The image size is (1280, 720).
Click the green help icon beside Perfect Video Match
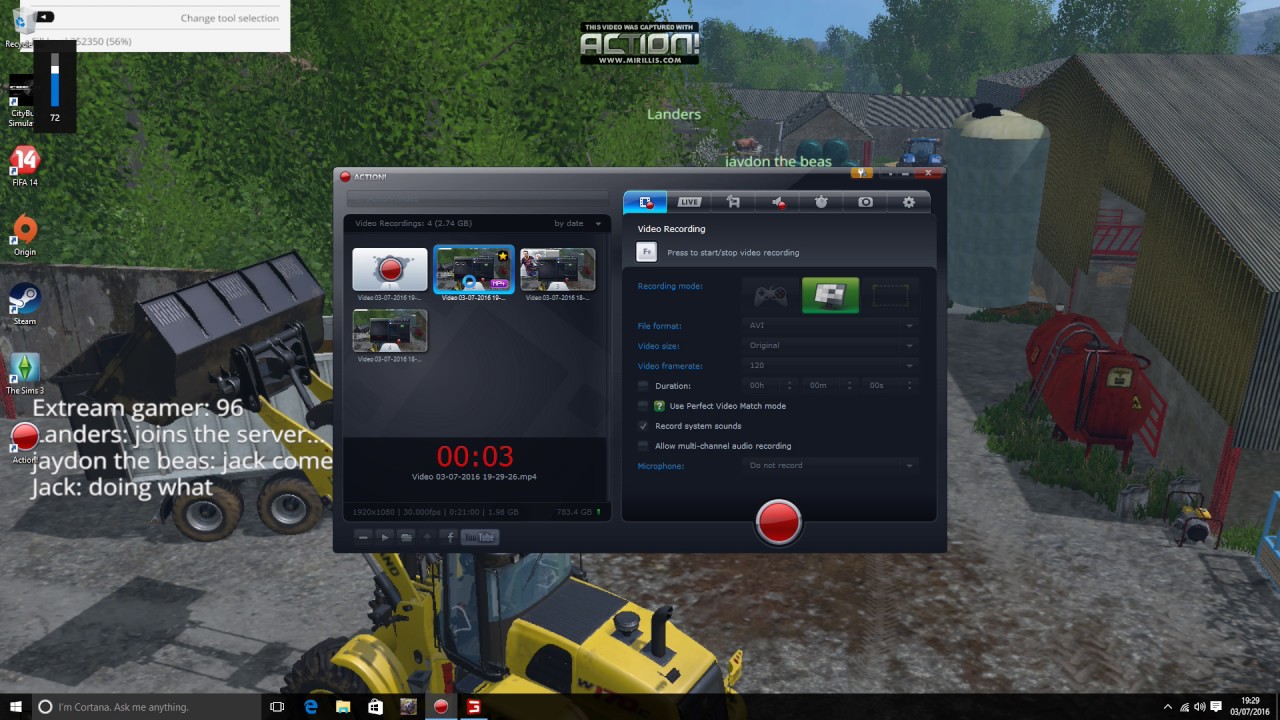coord(659,406)
